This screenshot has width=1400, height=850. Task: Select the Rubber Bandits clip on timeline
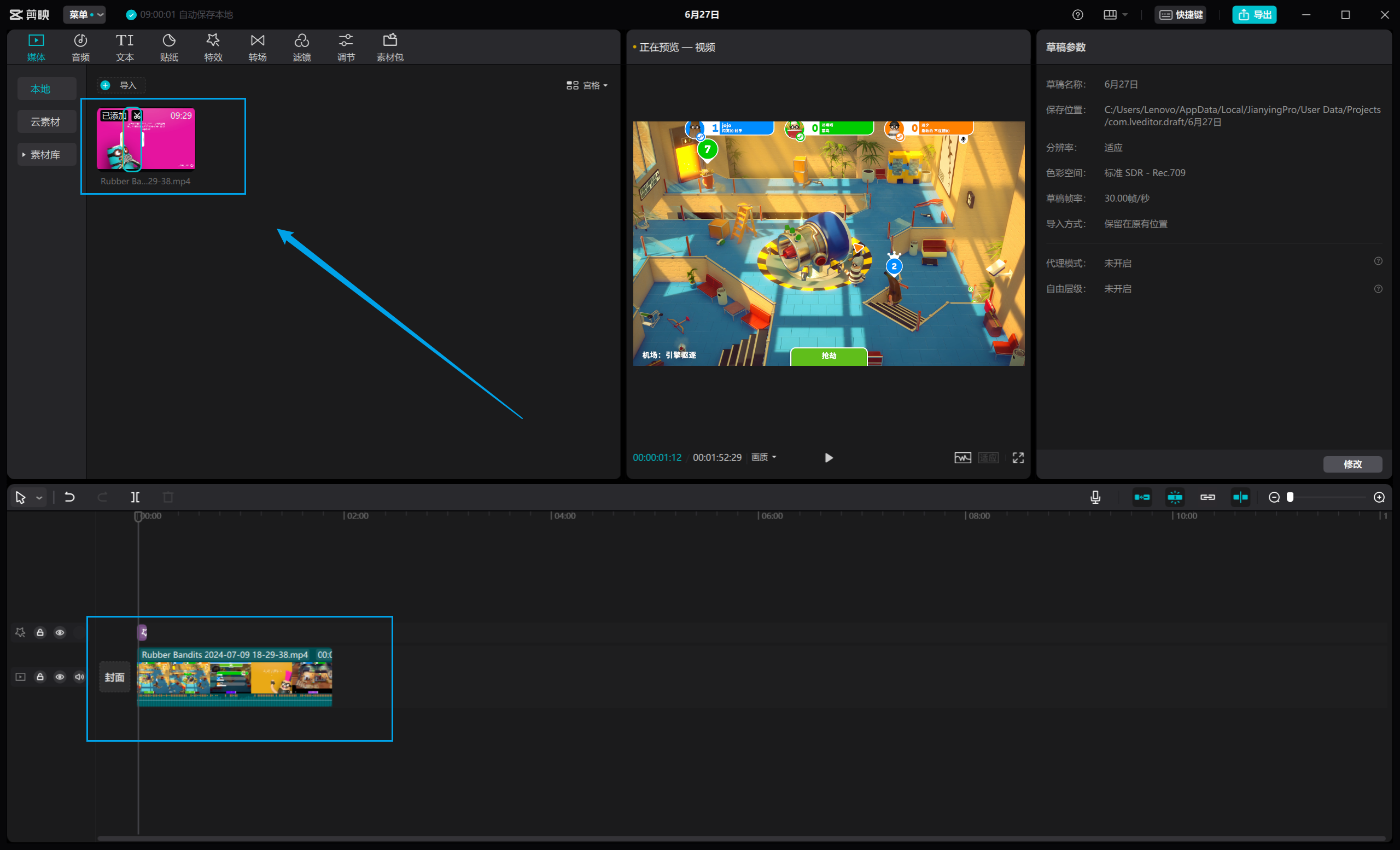tap(235, 677)
